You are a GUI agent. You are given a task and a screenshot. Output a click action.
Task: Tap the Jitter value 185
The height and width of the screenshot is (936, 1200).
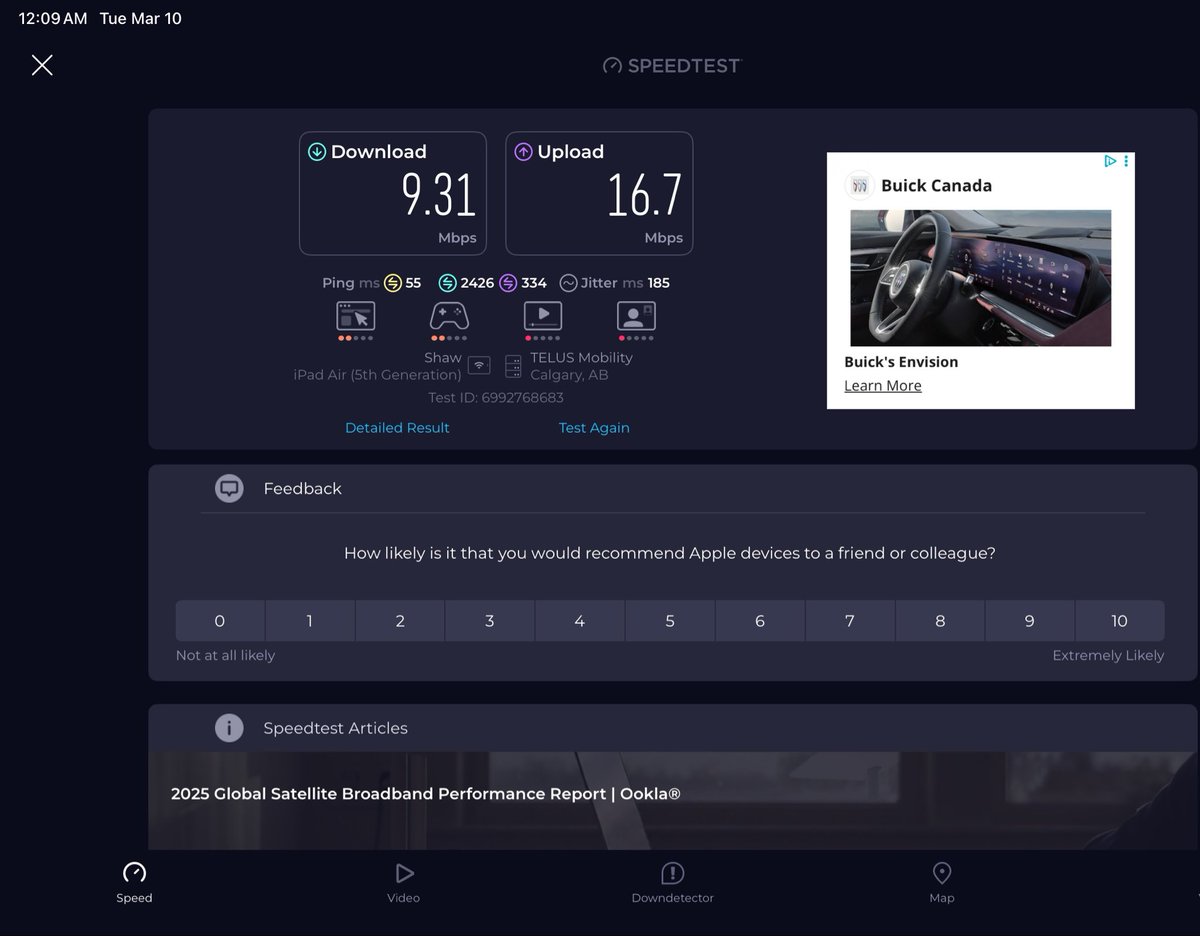pyautogui.click(x=658, y=283)
